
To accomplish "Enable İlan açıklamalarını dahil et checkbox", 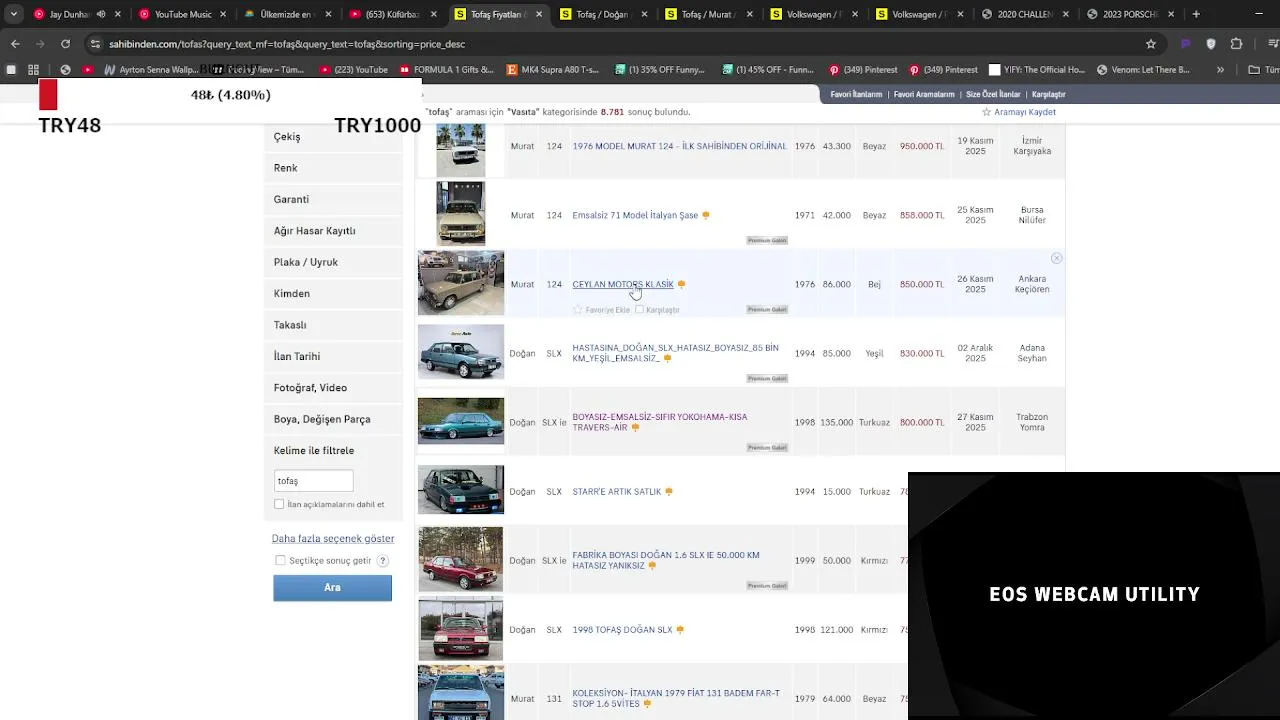I will (x=279, y=504).
